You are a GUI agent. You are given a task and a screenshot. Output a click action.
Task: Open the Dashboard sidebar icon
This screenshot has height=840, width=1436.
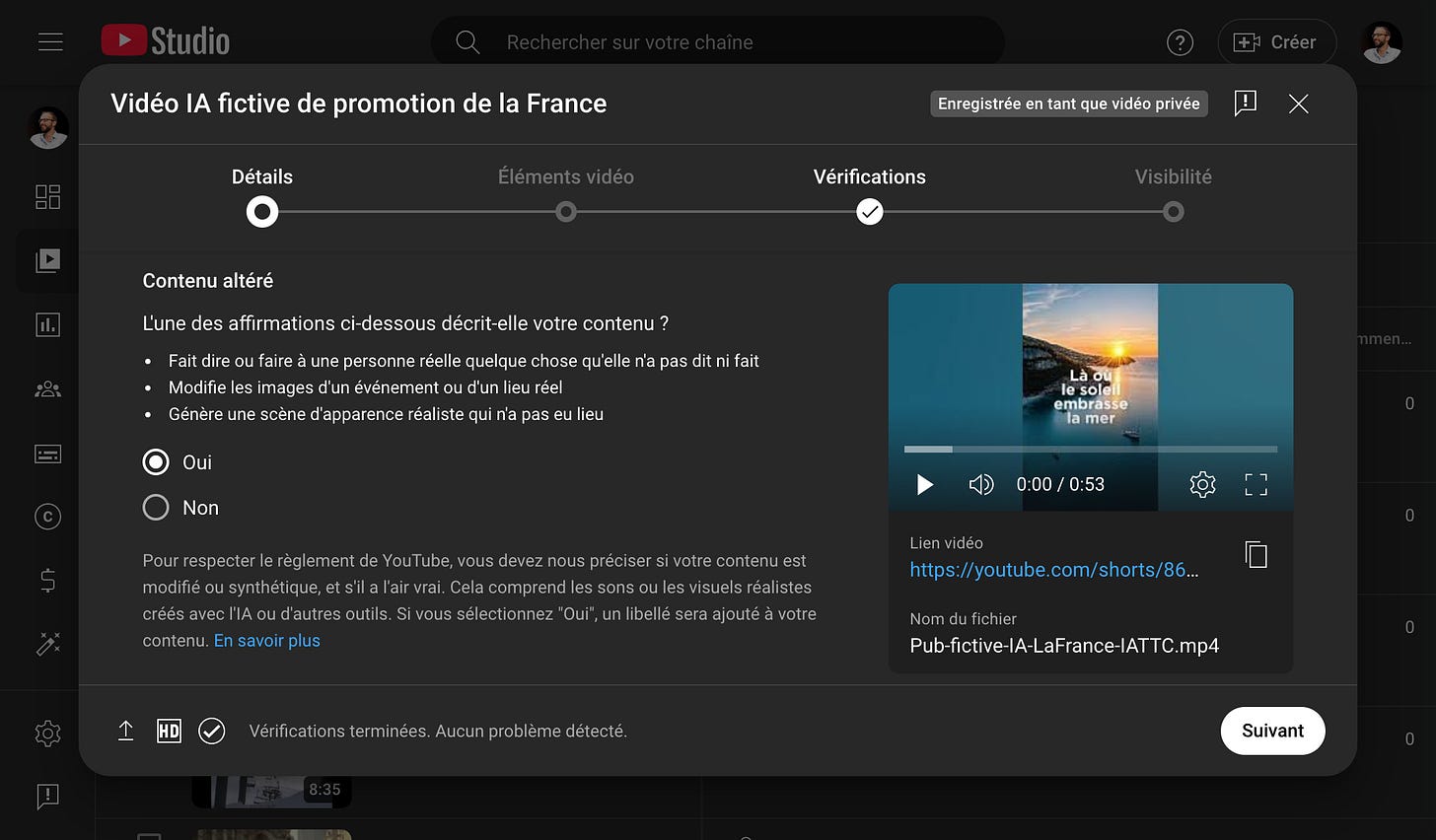[48, 196]
